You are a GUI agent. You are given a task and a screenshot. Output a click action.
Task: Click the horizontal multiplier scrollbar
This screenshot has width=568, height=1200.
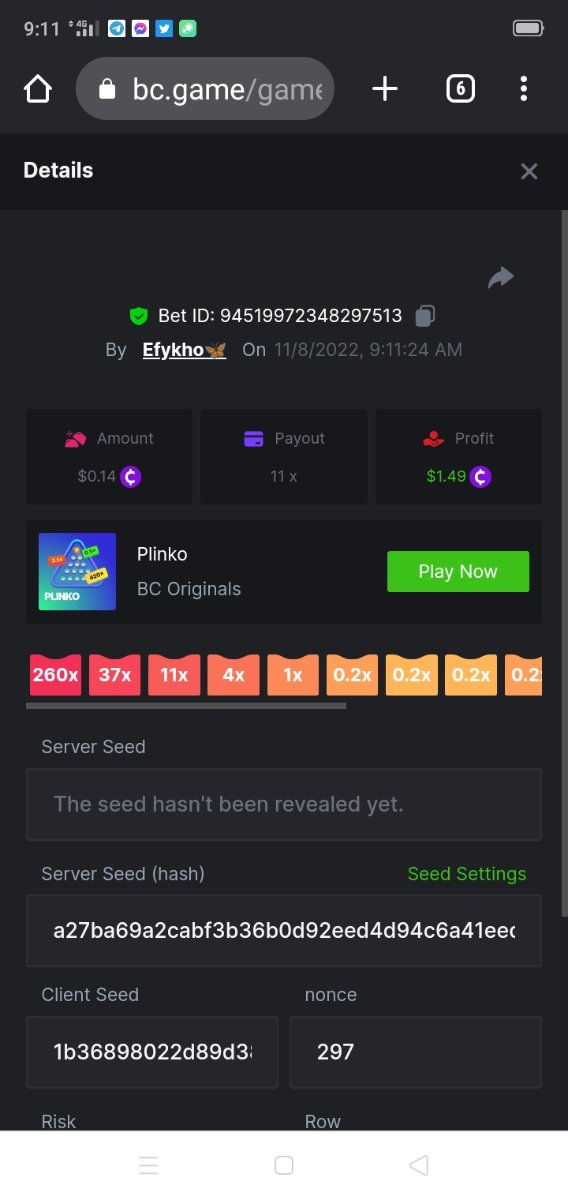[186, 706]
